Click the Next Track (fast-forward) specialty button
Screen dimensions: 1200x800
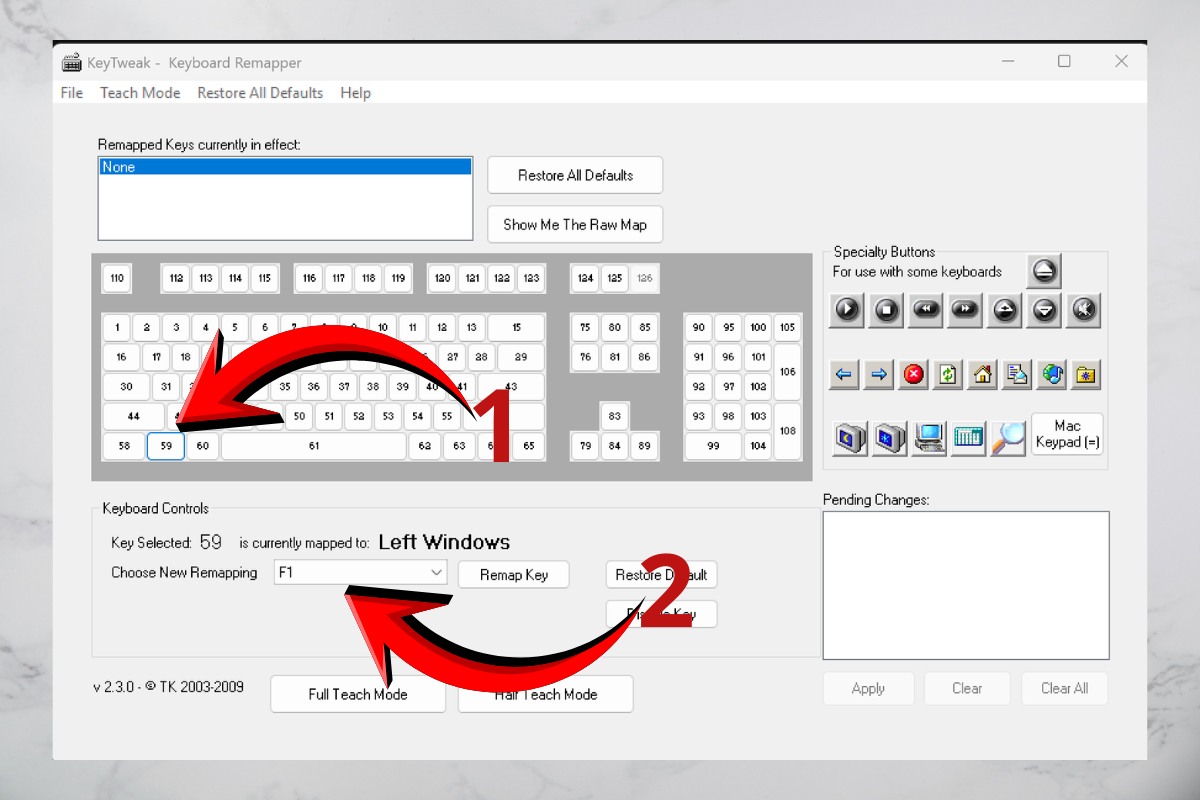point(965,310)
